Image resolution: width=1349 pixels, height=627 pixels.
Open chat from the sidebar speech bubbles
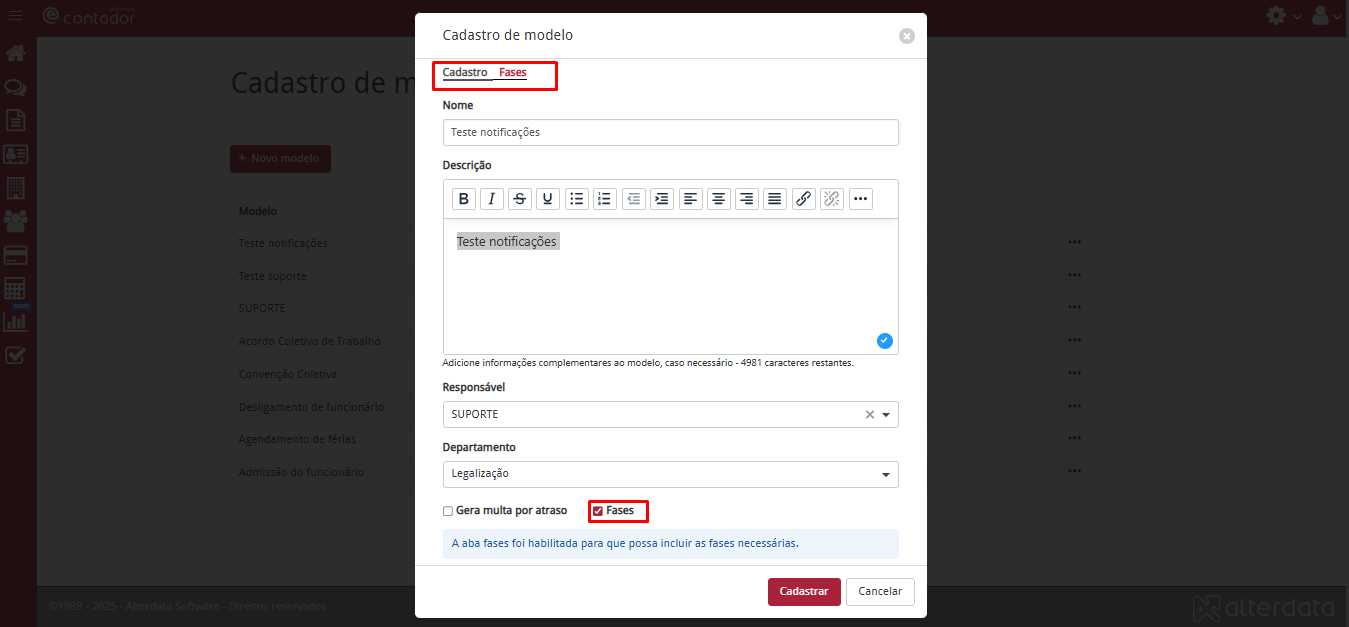[15, 87]
